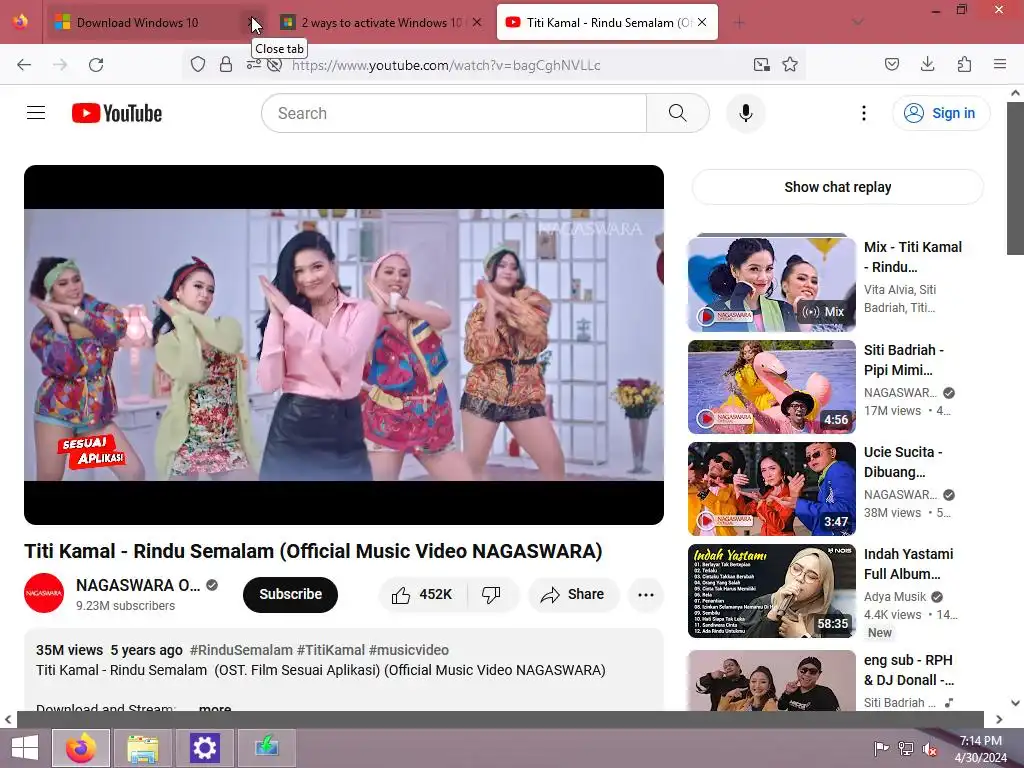Click vertical scrollbar down arrow
Viewport: 1024px width, 768px height.
point(1015,703)
